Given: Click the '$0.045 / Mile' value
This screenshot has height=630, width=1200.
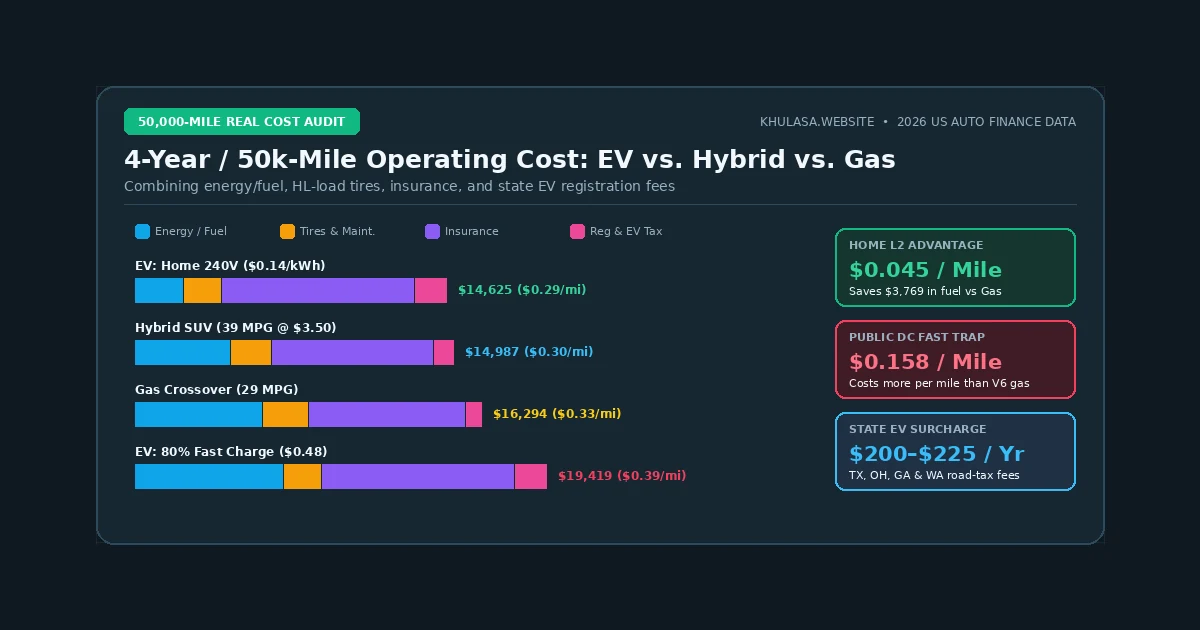Looking at the screenshot, I should click(925, 270).
